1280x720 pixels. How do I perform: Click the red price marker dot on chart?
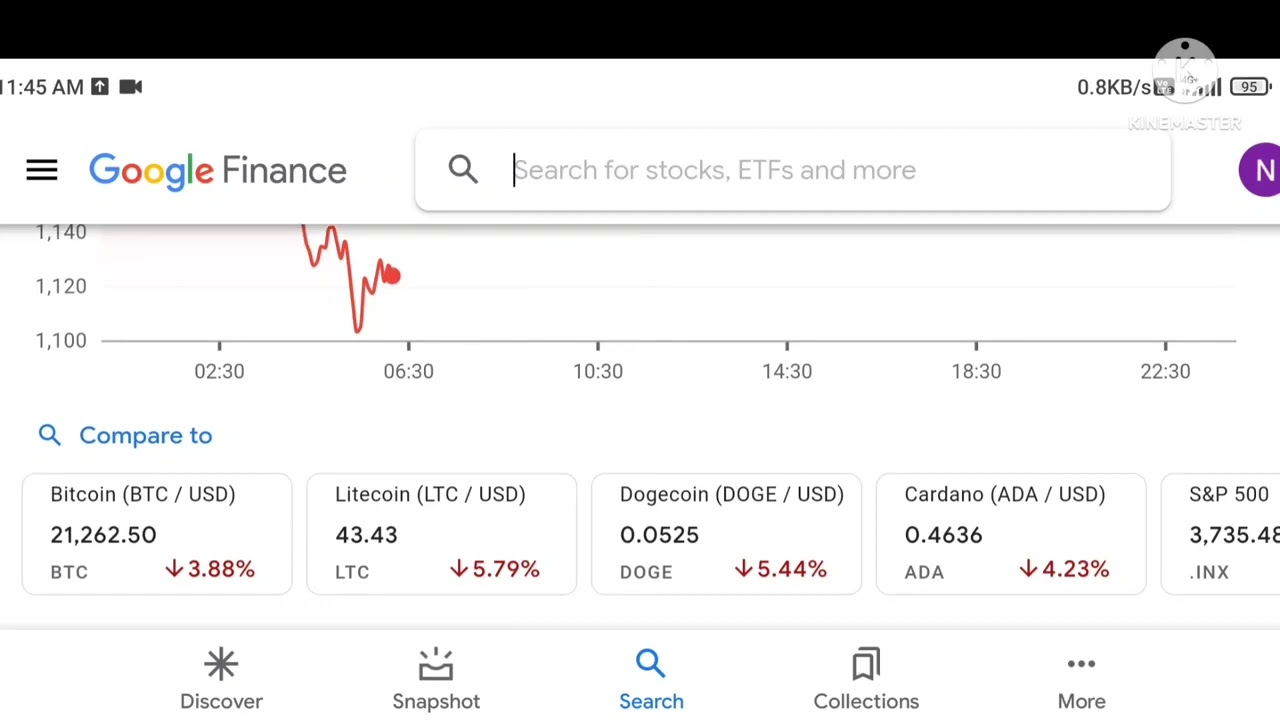(x=391, y=275)
